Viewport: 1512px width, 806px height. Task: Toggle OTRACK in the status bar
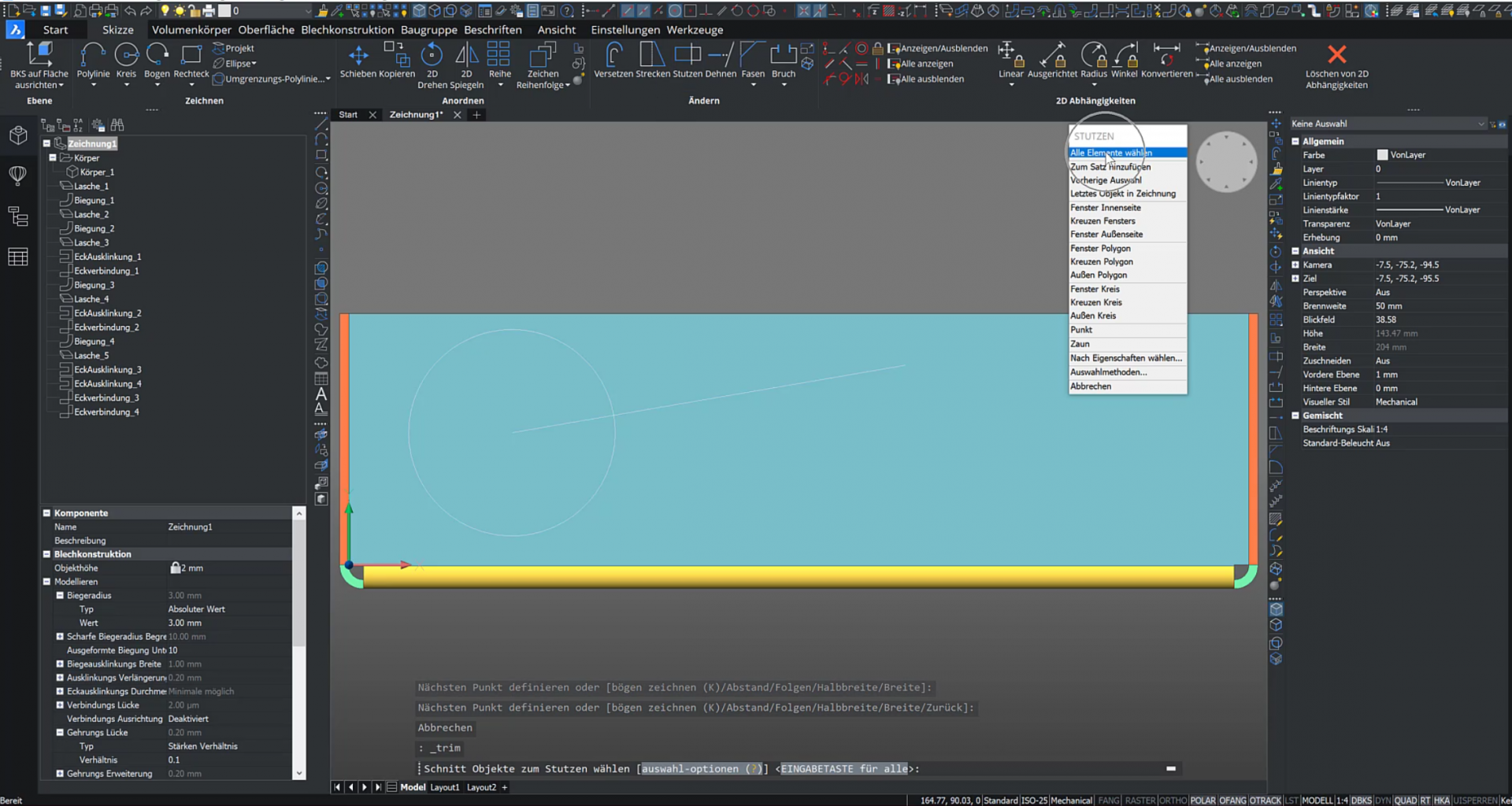click(1266, 800)
